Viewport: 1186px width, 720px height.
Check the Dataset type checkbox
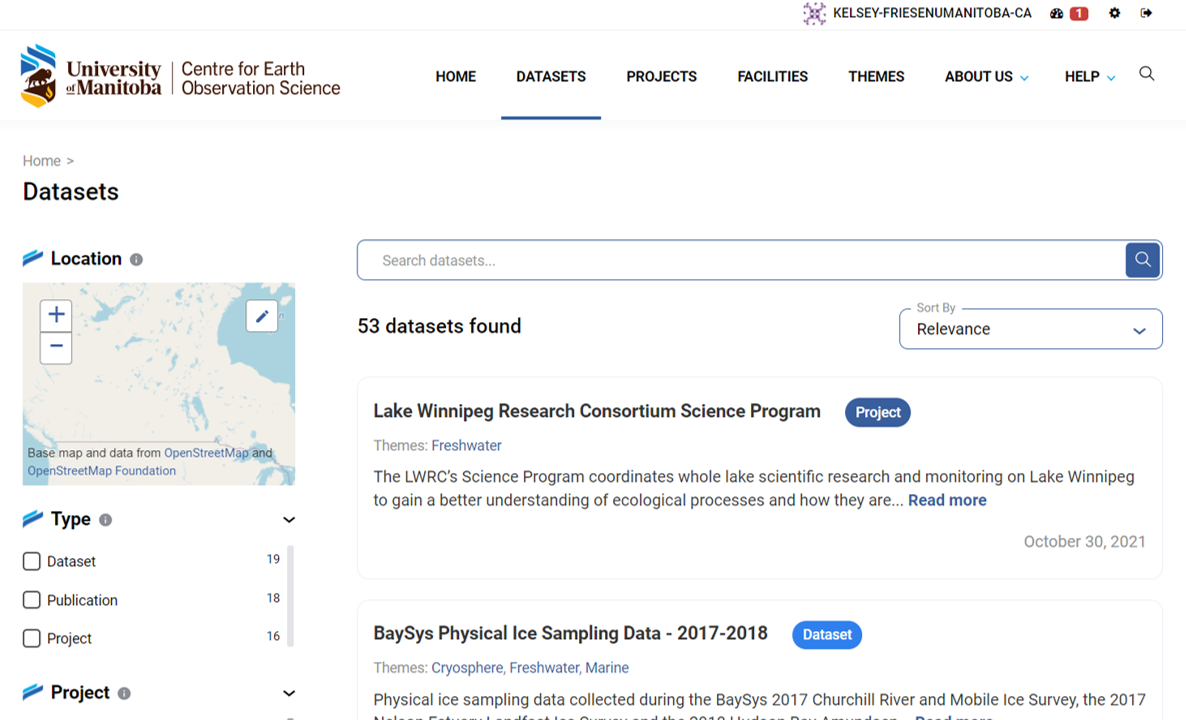(x=32, y=562)
